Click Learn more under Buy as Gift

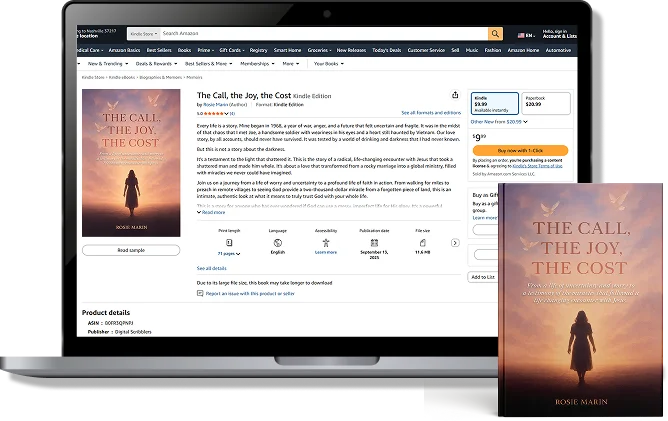(x=484, y=218)
